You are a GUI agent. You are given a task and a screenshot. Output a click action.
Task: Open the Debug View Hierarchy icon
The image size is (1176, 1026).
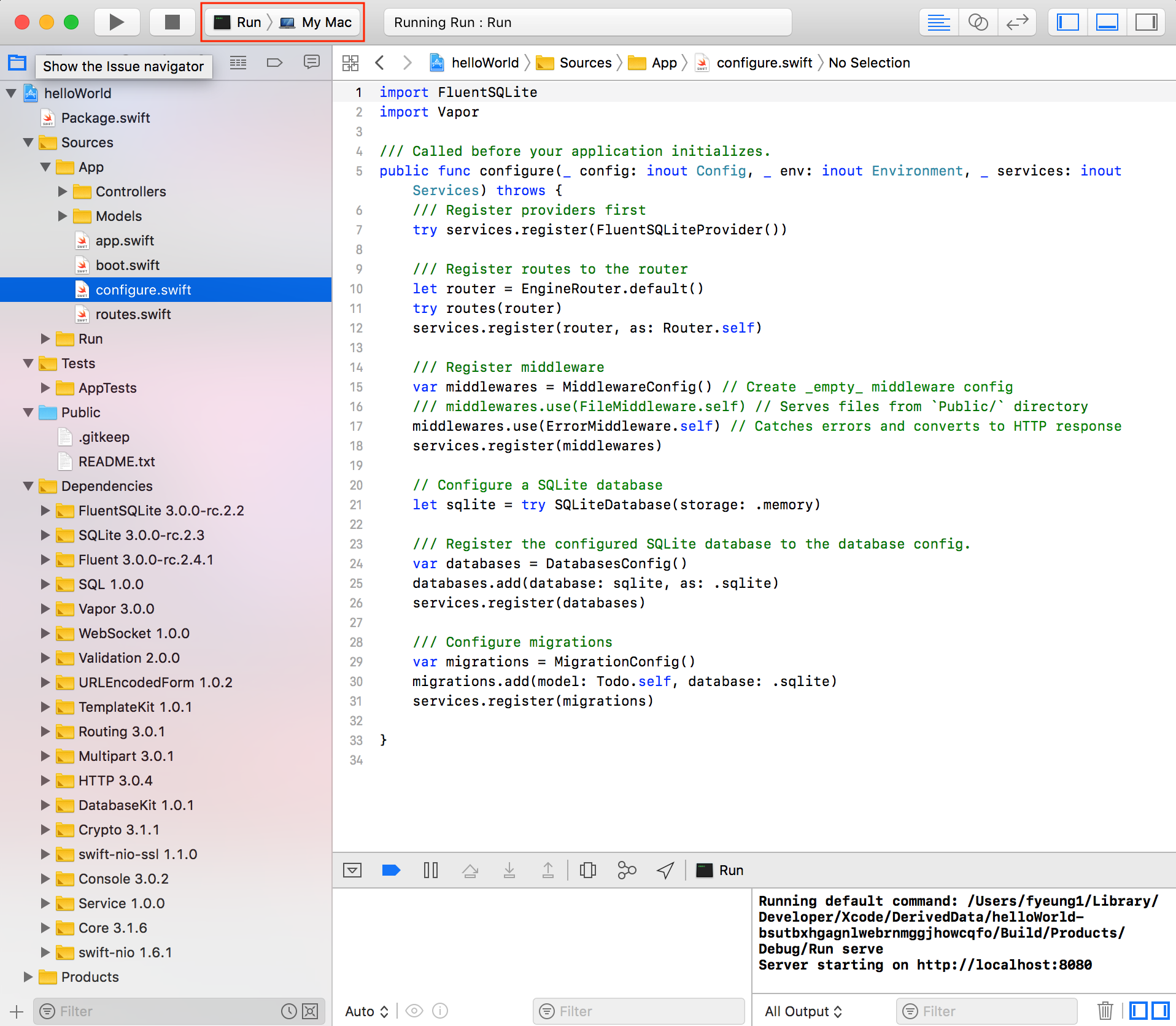pyautogui.click(x=587, y=870)
